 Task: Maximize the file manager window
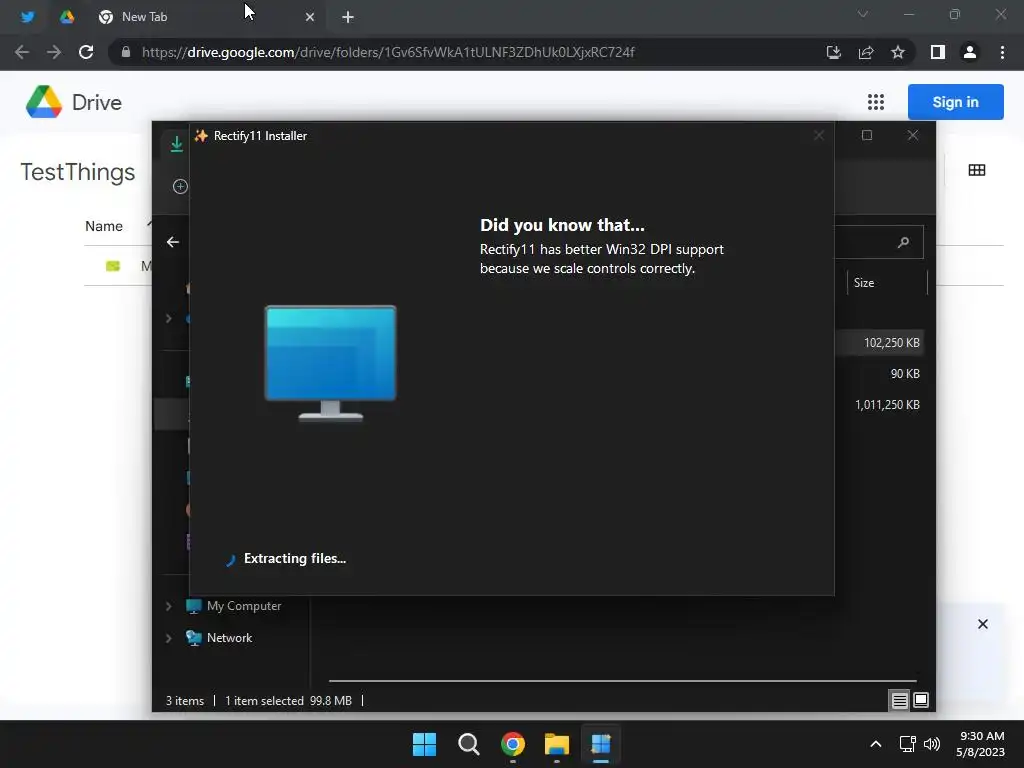click(x=867, y=135)
